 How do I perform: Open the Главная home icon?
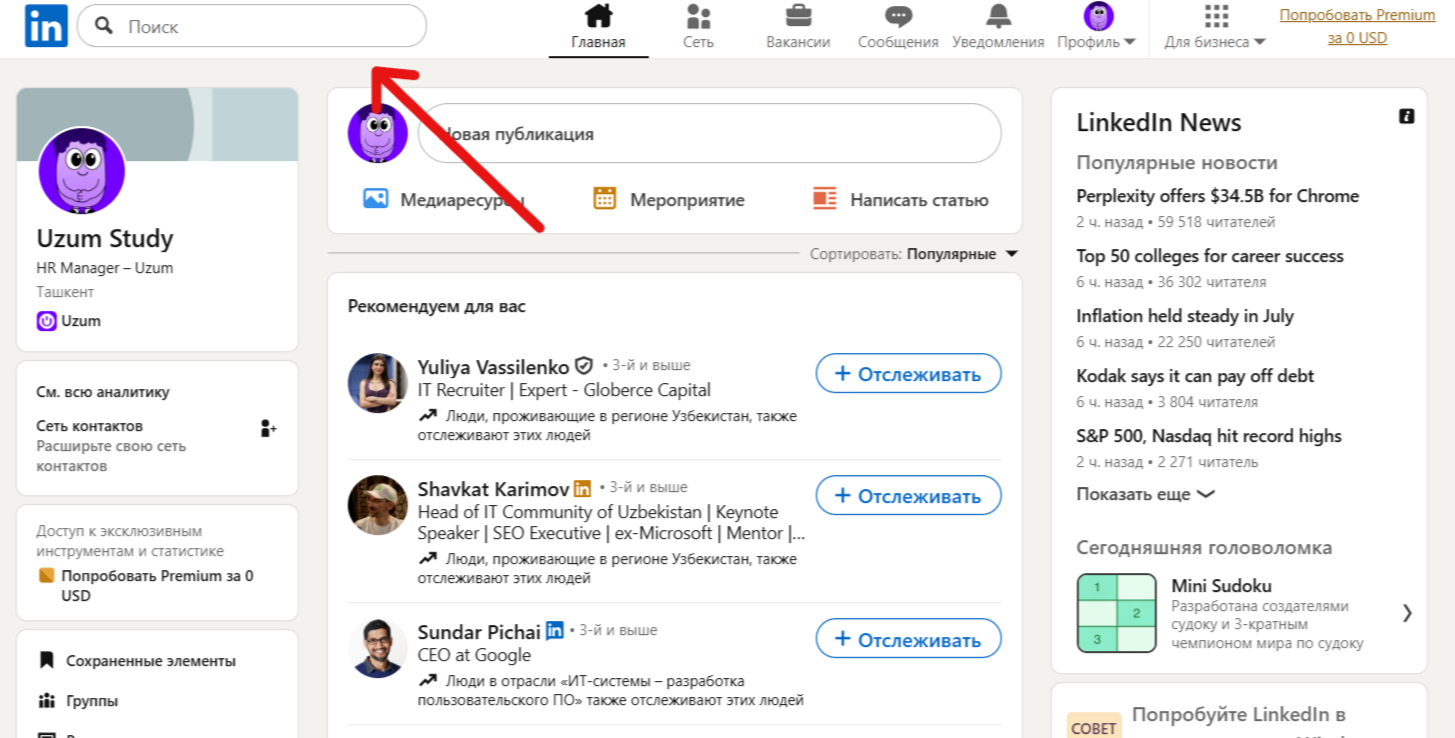click(598, 16)
